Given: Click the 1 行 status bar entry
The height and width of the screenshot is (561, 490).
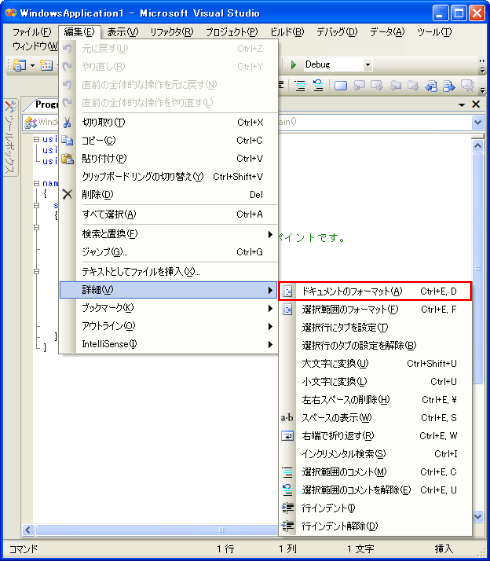Looking at the screenshot, I should (x=225, y=548).
